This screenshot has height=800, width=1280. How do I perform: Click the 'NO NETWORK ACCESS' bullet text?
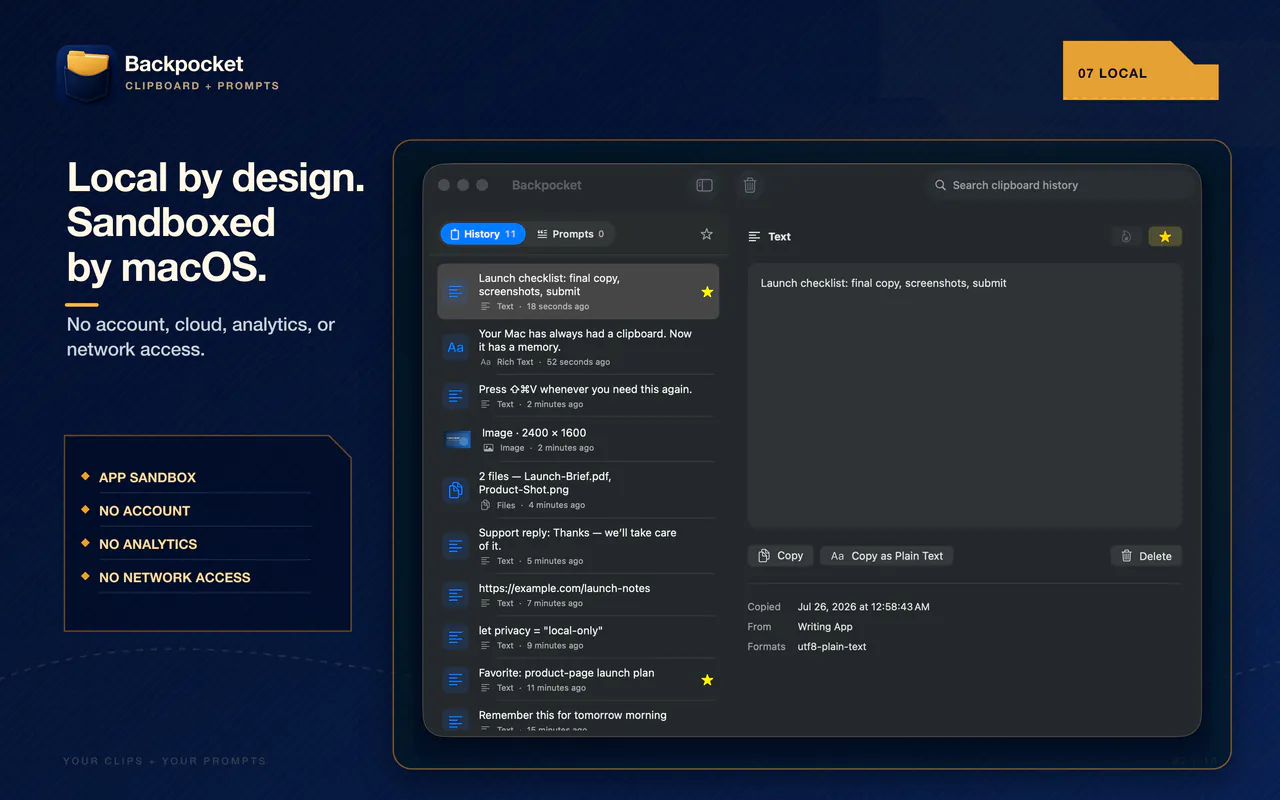click(x=175, y=577)
